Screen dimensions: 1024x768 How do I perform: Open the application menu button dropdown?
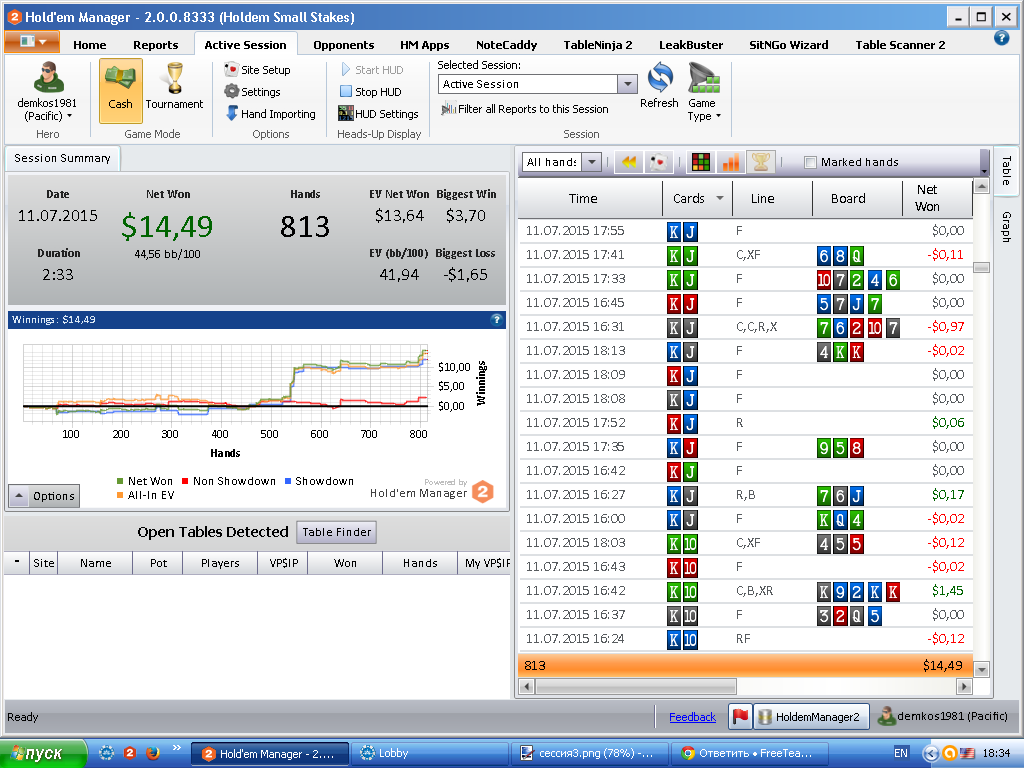pos(32,42)
